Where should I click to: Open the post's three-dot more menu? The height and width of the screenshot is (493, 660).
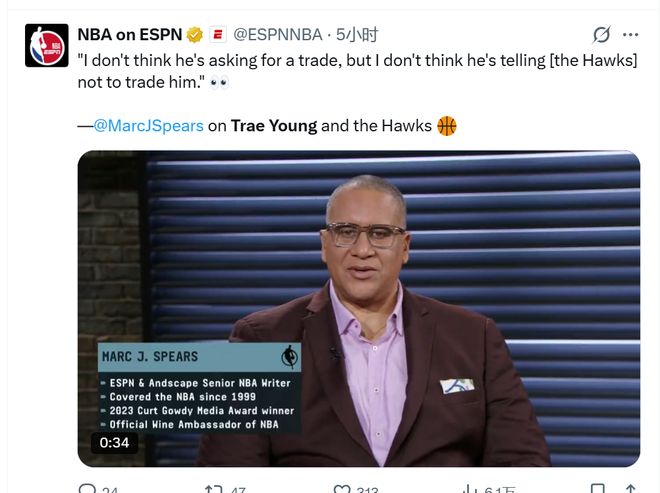pos(629,35)
